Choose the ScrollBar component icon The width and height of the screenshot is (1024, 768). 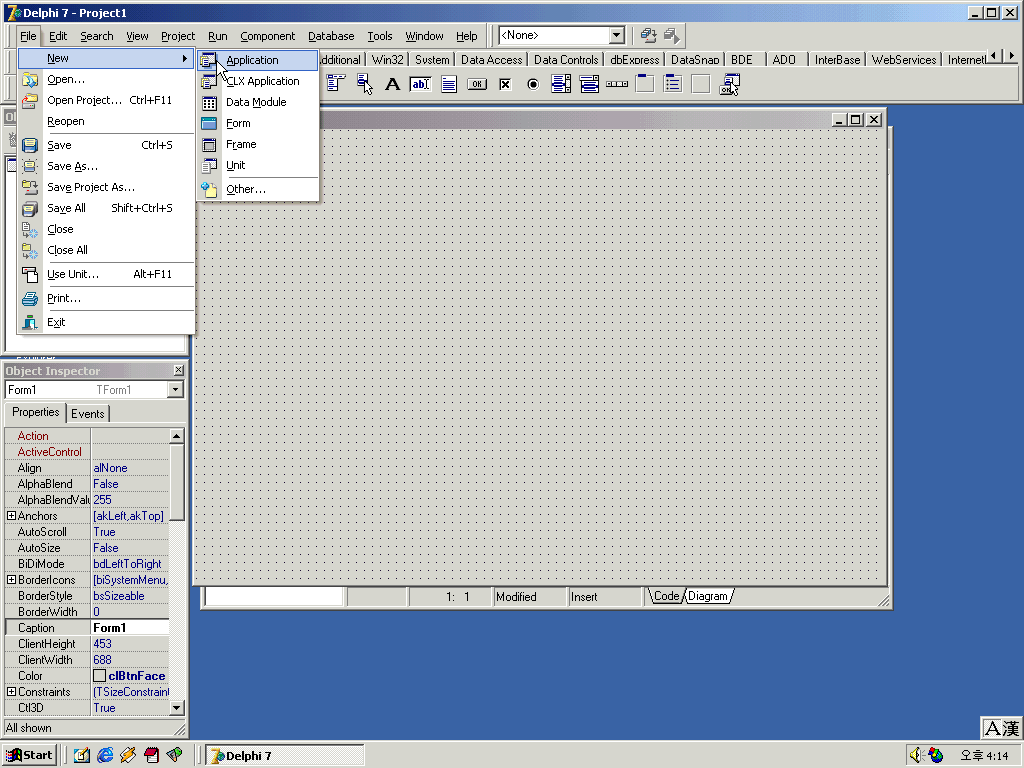(x=617, y=85)
